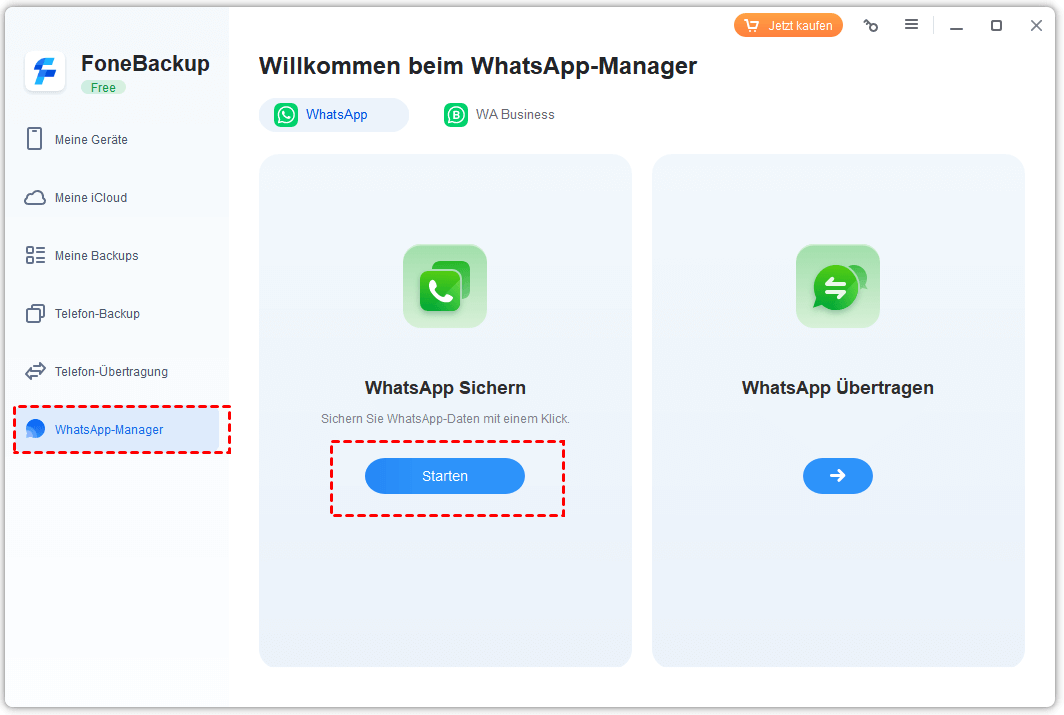
Task: Click the 'Willkommen beim WhatsApp-Manager' title
Action: (x=478, y=66)
